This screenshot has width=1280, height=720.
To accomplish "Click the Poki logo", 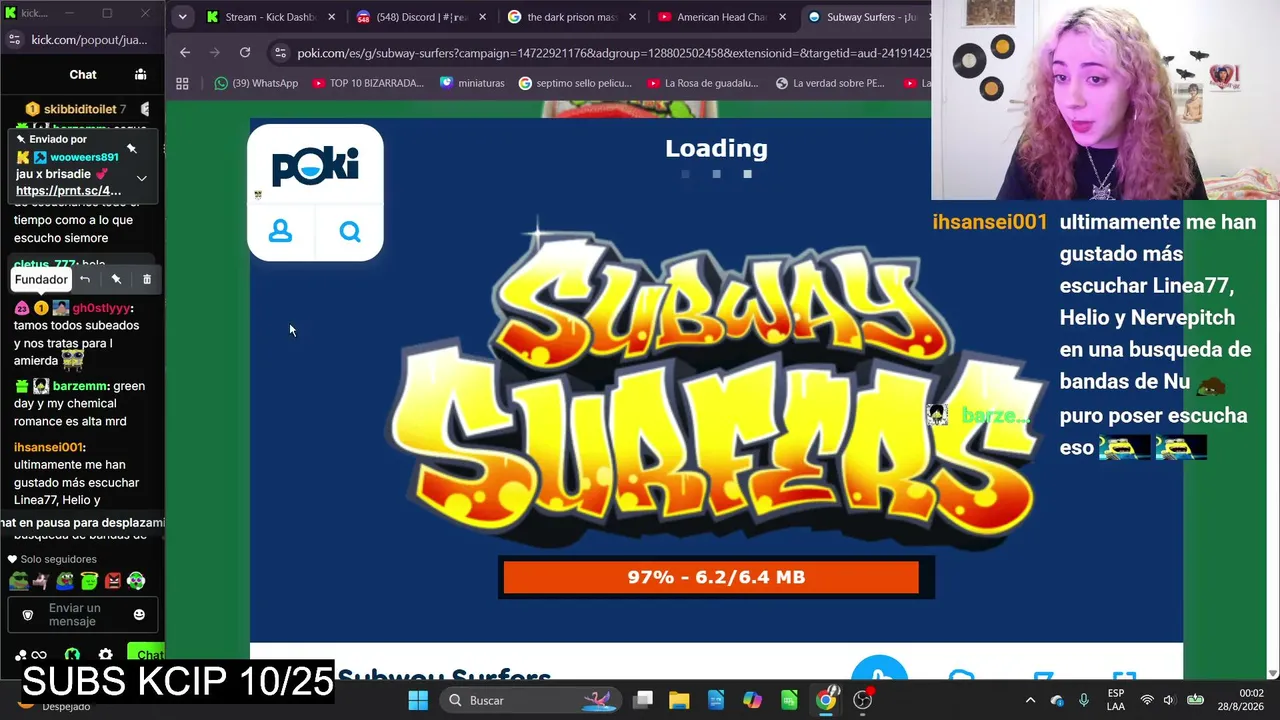I will 315,166.
